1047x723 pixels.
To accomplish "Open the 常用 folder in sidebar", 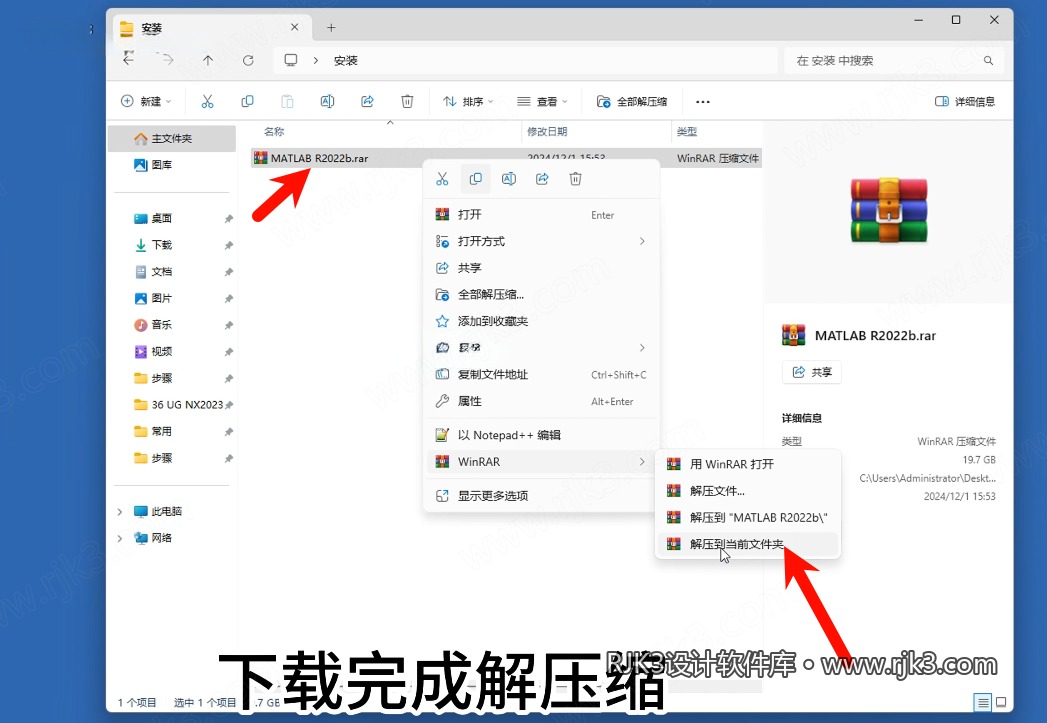I will 172,431.
